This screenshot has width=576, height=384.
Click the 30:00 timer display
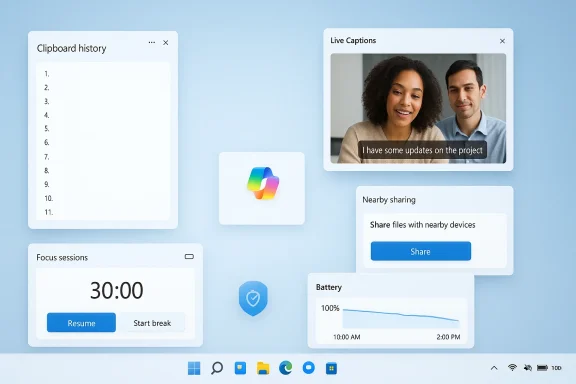point(116,290)
